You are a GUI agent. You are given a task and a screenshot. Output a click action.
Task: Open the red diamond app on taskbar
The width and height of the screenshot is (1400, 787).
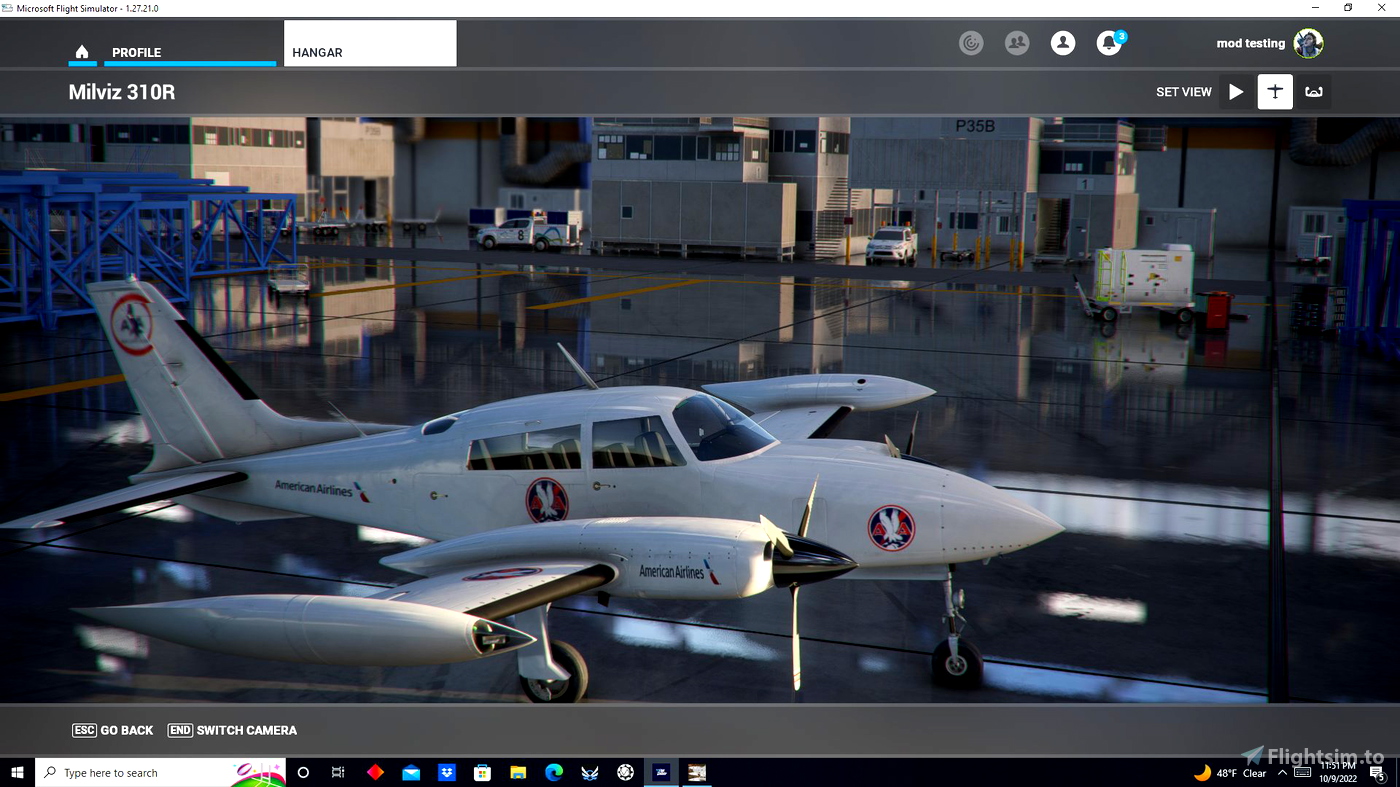375,772
